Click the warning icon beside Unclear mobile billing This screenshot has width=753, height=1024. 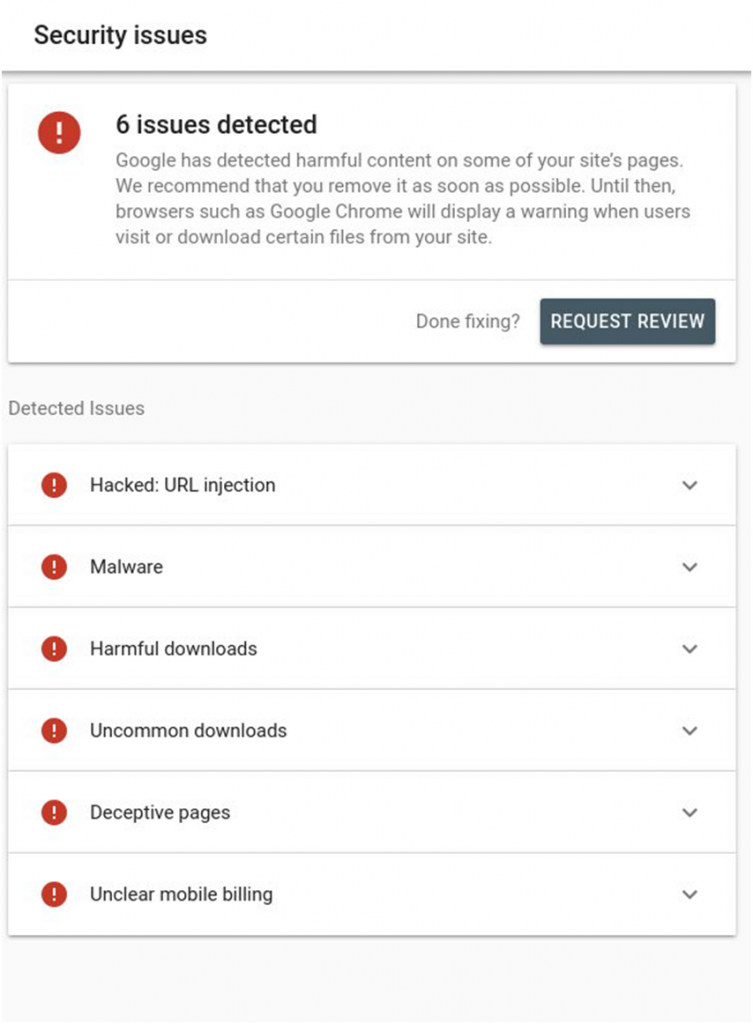52,894
